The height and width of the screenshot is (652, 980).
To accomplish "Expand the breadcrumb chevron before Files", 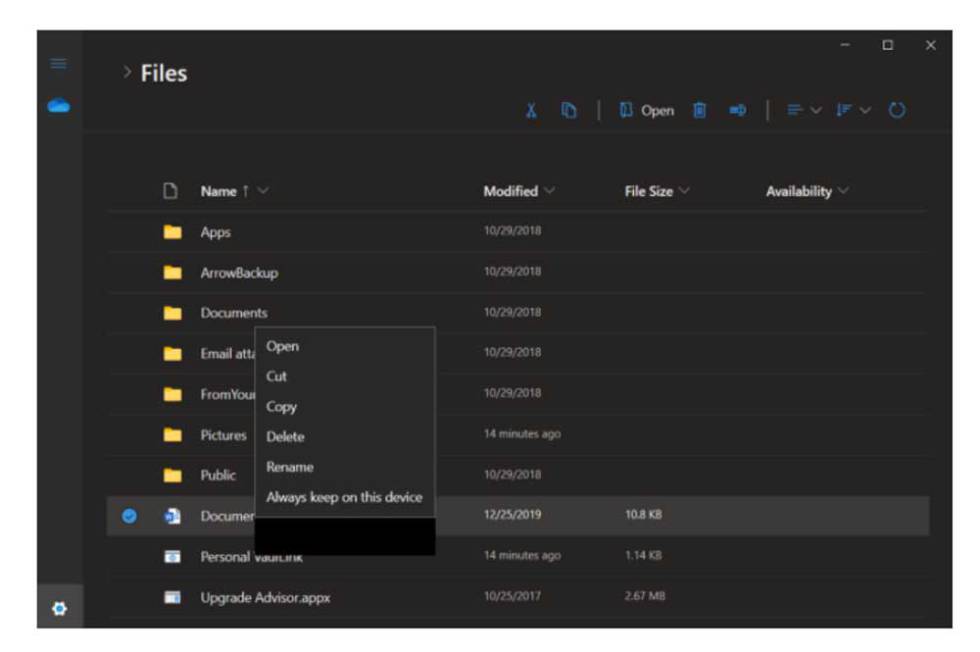I will pyautogui.click(x=127, y=73).
